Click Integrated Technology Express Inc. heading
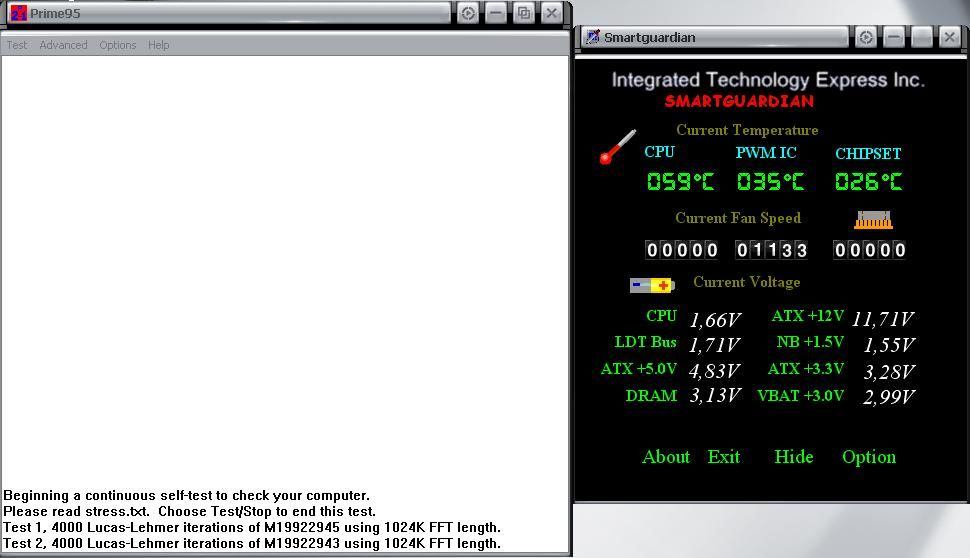This screenshot has width=970, height=558. [768, 80]
